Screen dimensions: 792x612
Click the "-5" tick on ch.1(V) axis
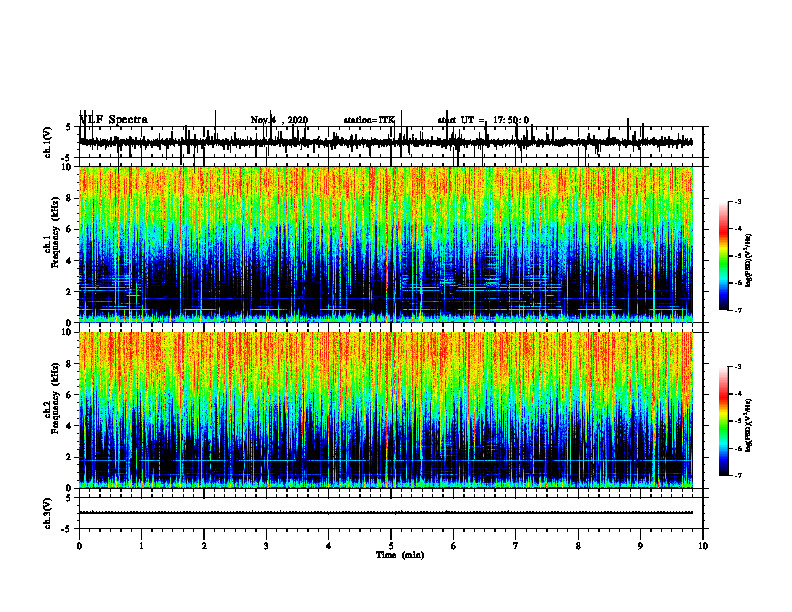coord(67,158)
